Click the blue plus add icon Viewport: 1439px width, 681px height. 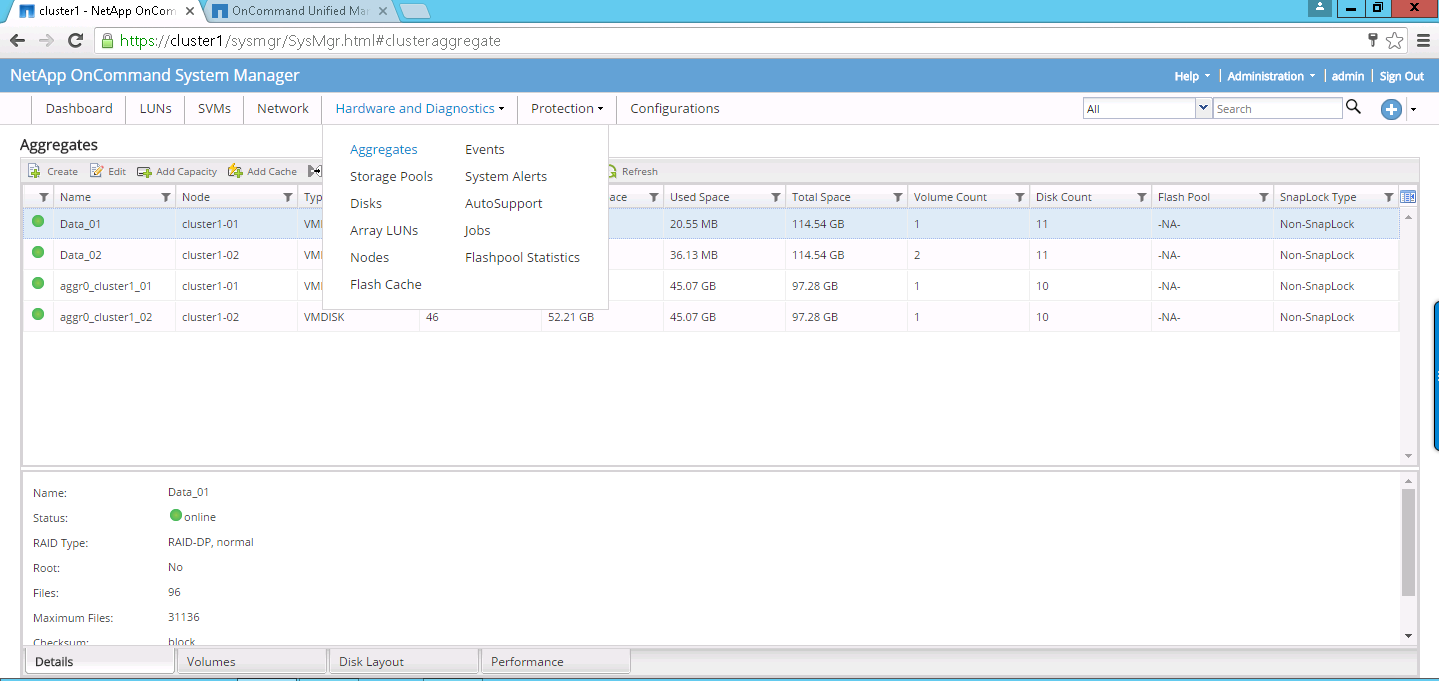point(1391,109)
